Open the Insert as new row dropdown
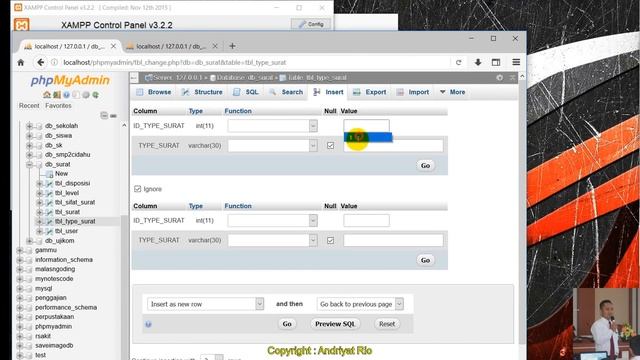Image resolution: width=640 pixels, height=360 pixels. tap(205, 304)
